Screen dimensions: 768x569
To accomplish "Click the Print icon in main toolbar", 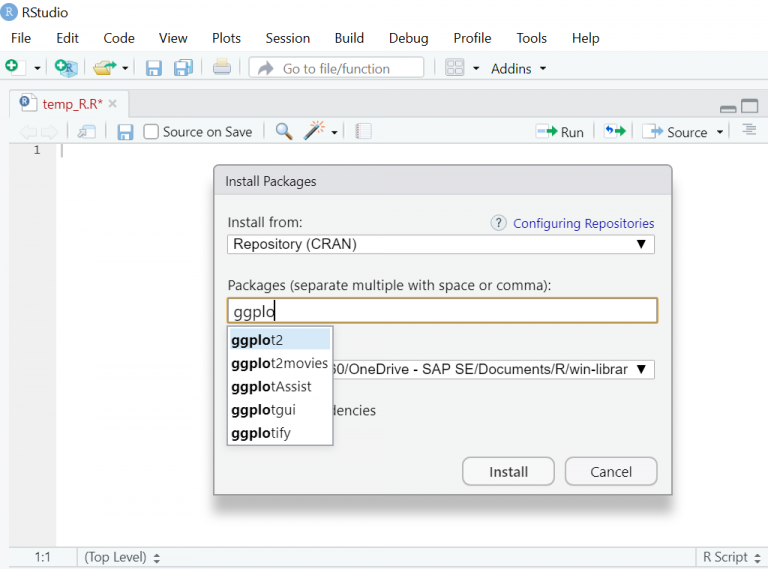I will pyautogui.click(x=221, y=67).
